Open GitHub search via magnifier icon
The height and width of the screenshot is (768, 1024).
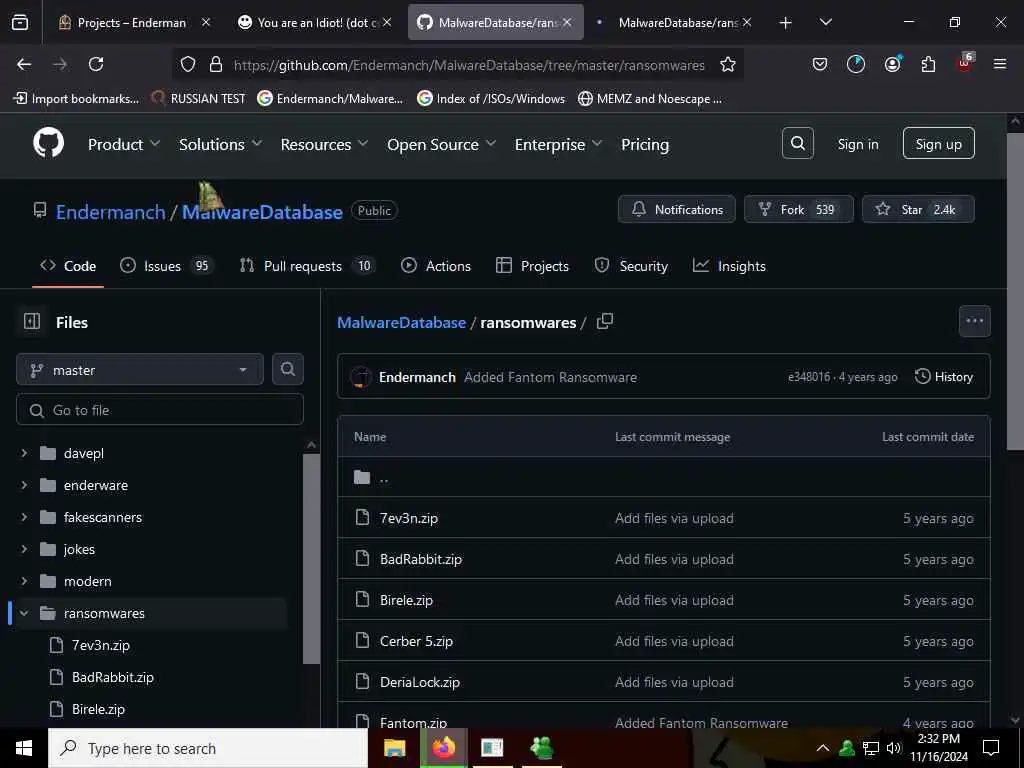point(797,143)
